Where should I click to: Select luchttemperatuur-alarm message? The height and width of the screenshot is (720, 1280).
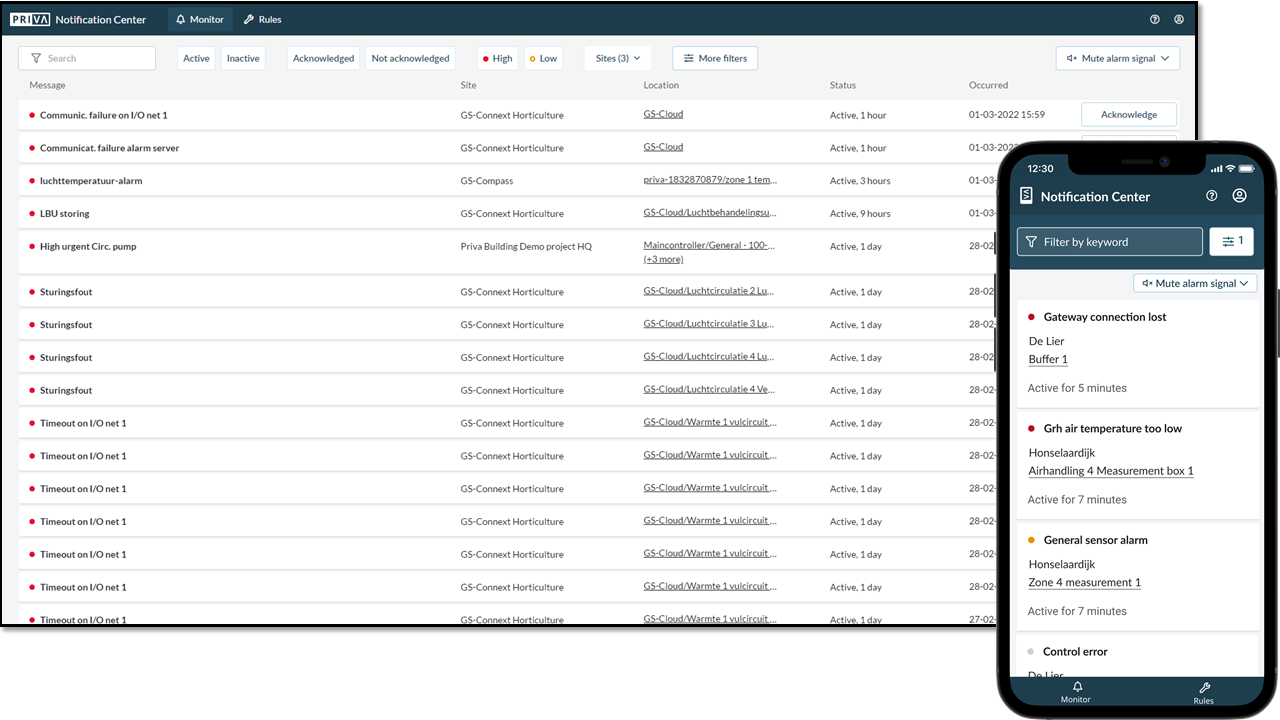[91, 181]
